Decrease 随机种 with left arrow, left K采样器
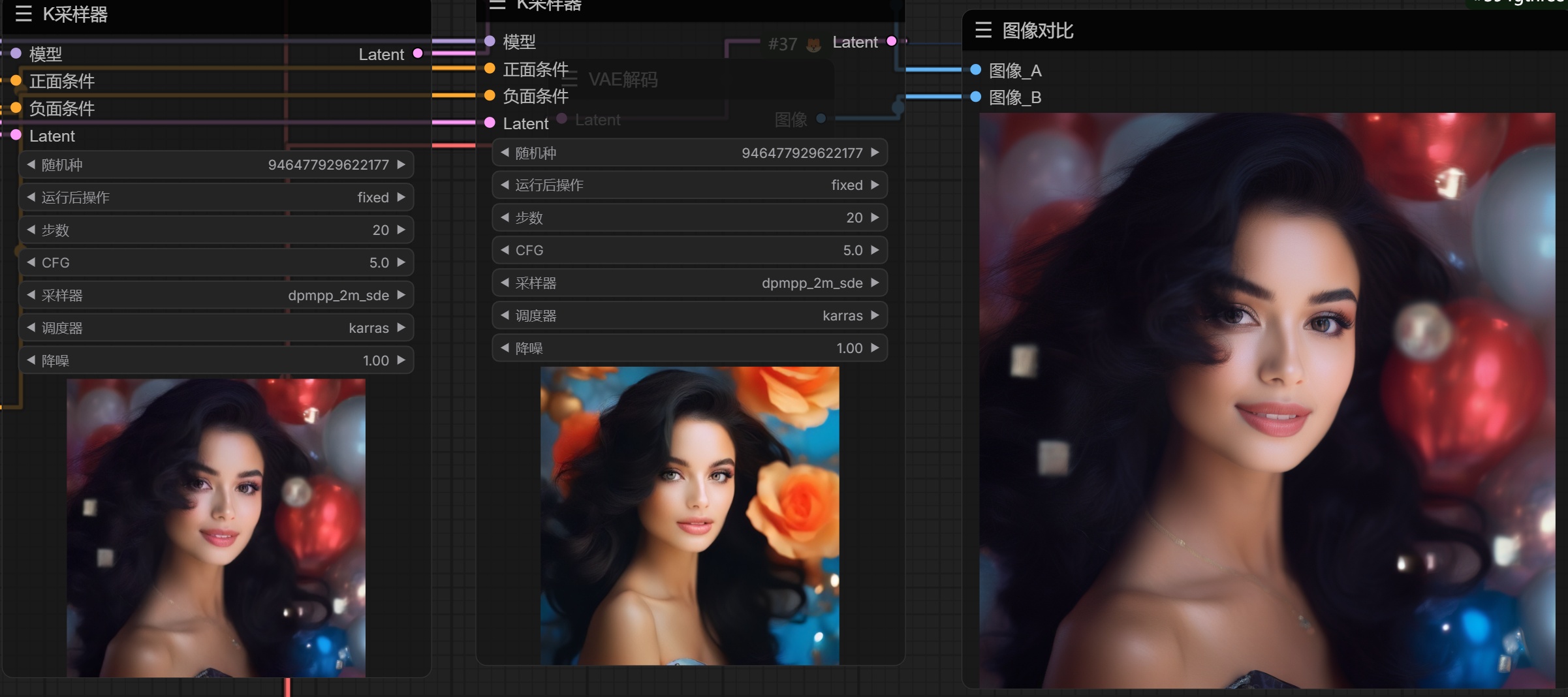The image size is (1568, 697). 31,164
